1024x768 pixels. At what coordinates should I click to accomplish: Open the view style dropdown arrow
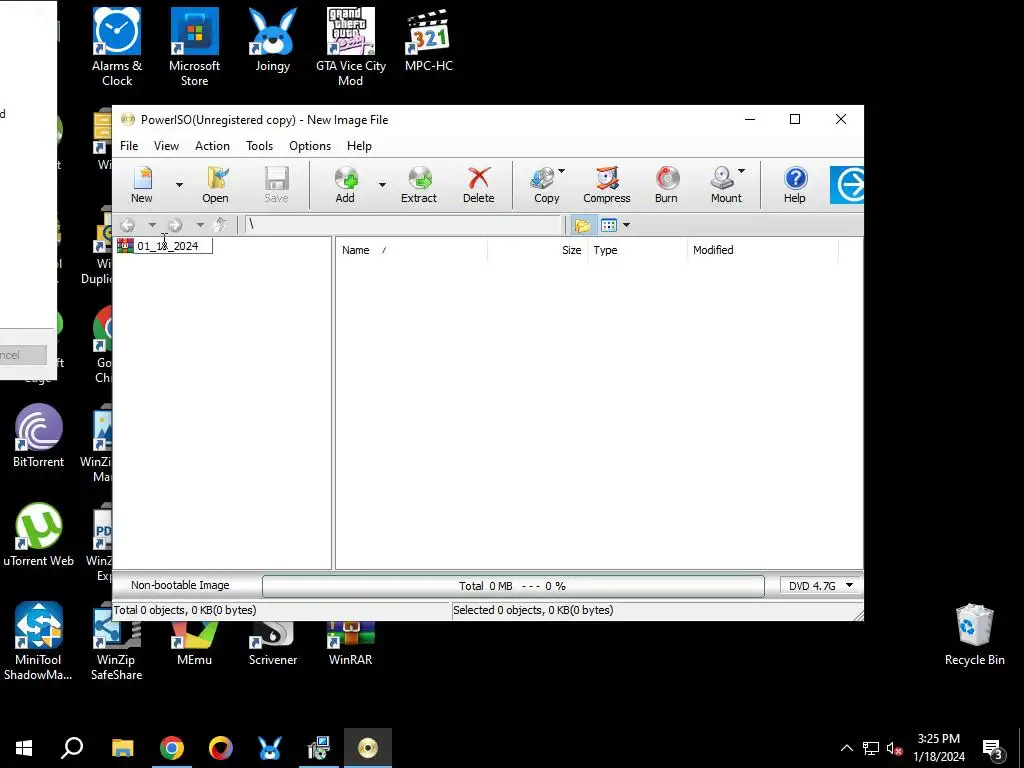pyautogui.click(x=626, y=225)
